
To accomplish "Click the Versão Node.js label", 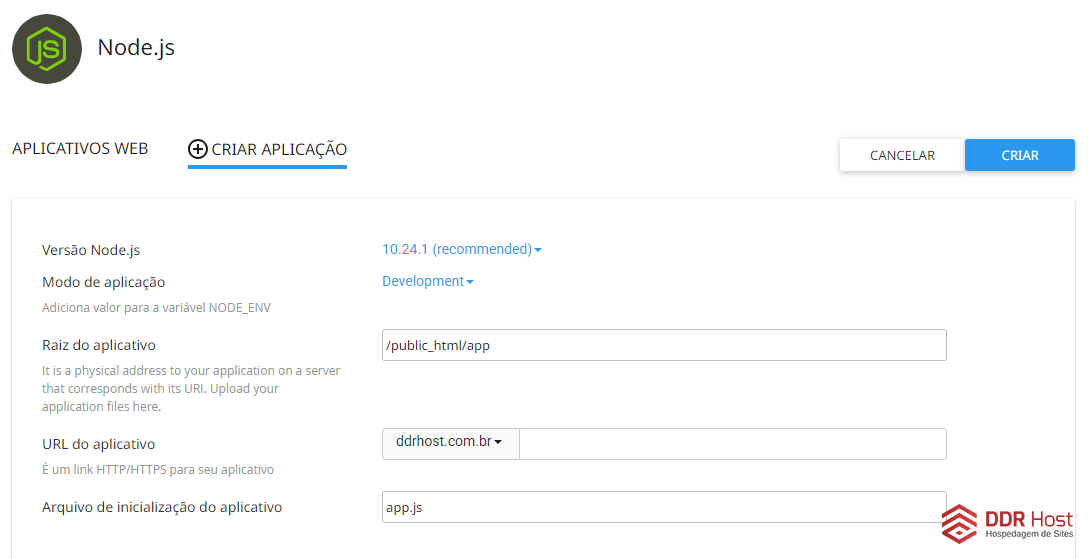I will coord(98,250).
